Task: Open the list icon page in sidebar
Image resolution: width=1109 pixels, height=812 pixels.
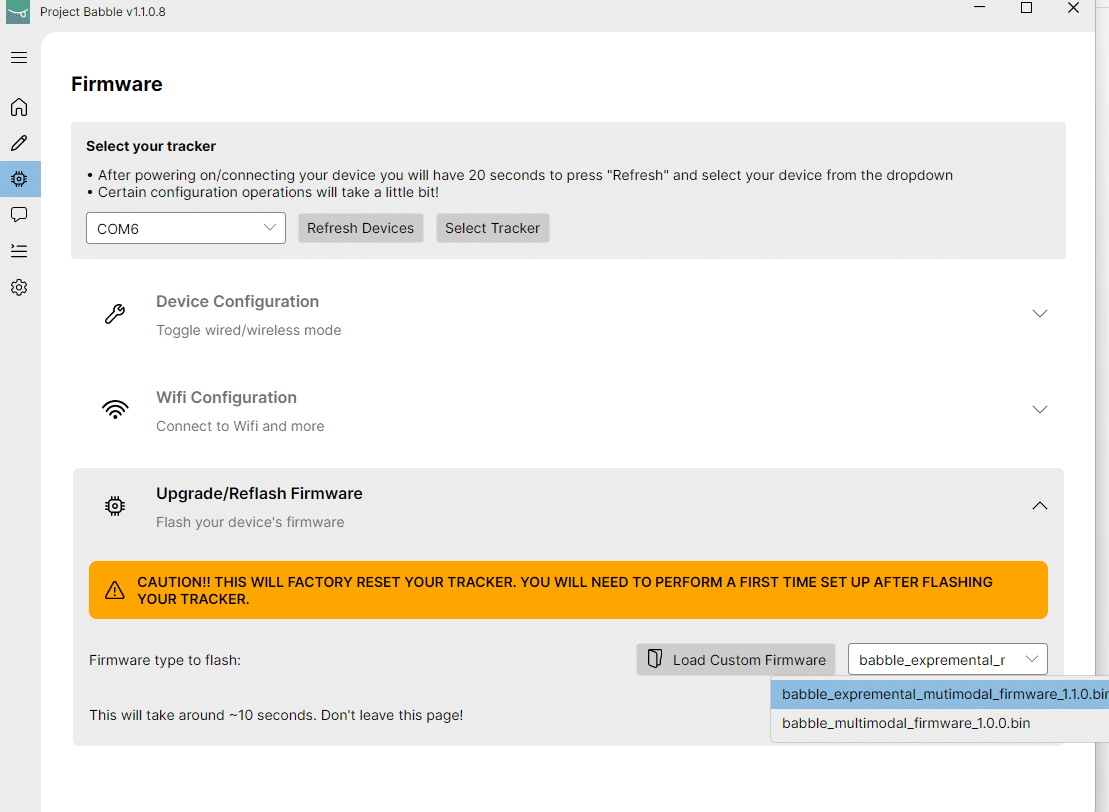Action: [x=19, y=251]
